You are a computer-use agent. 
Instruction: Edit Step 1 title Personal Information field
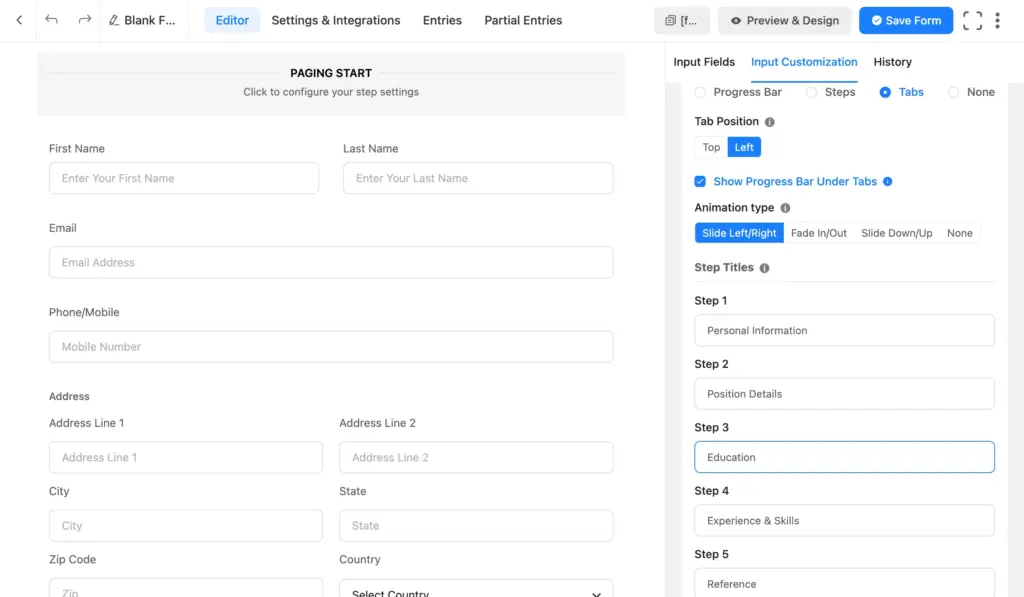coord(844,331)
